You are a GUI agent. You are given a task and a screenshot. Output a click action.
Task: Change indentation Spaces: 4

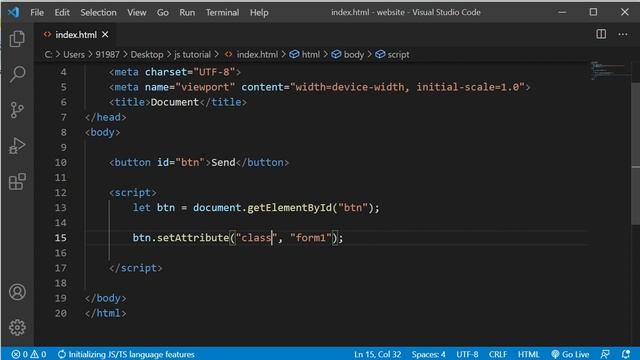pyautogui.click(x=428, y=354)
